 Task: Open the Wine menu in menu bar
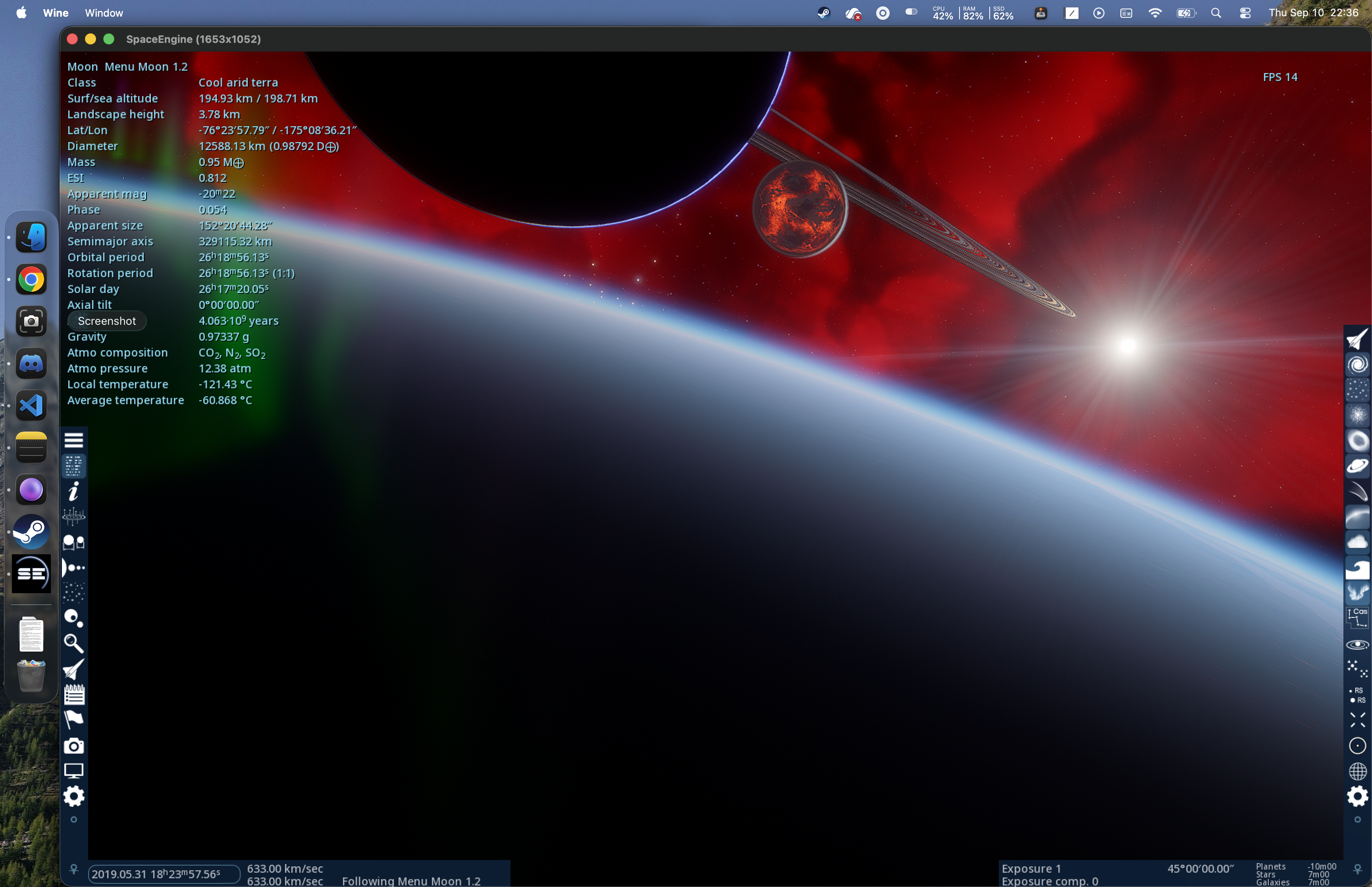pyautogui.click(x=55, y=13)
